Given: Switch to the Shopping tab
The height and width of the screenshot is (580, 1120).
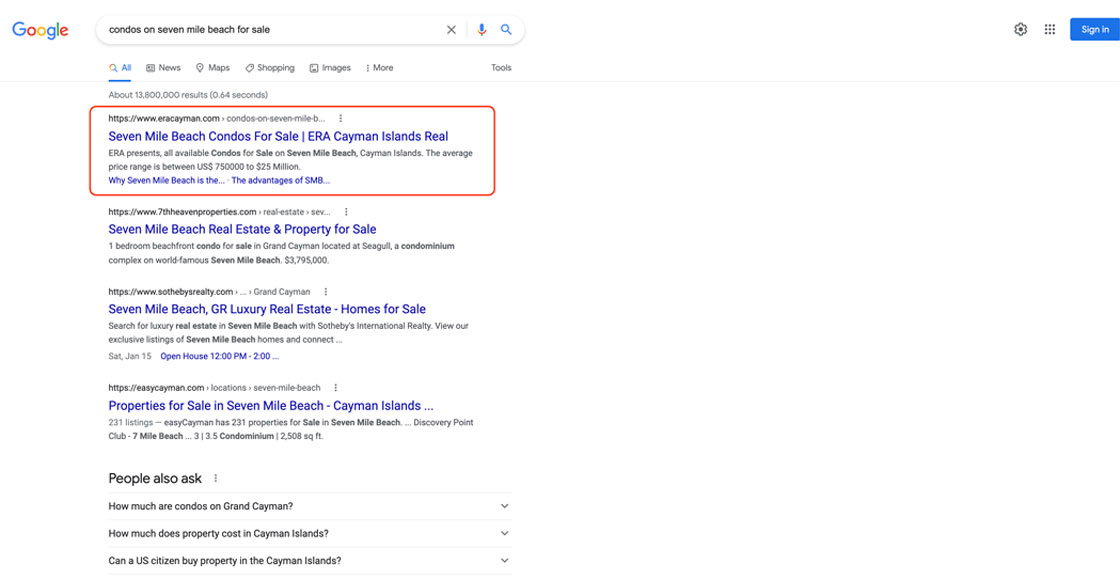Looking at the screenshot, I should 269,68.
